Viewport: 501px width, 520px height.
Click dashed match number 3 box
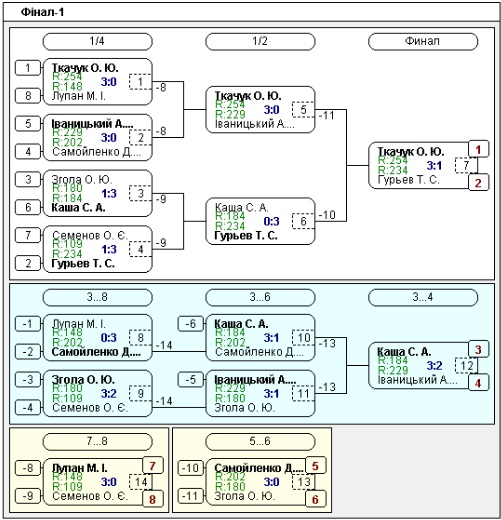[x=140, y=193]
